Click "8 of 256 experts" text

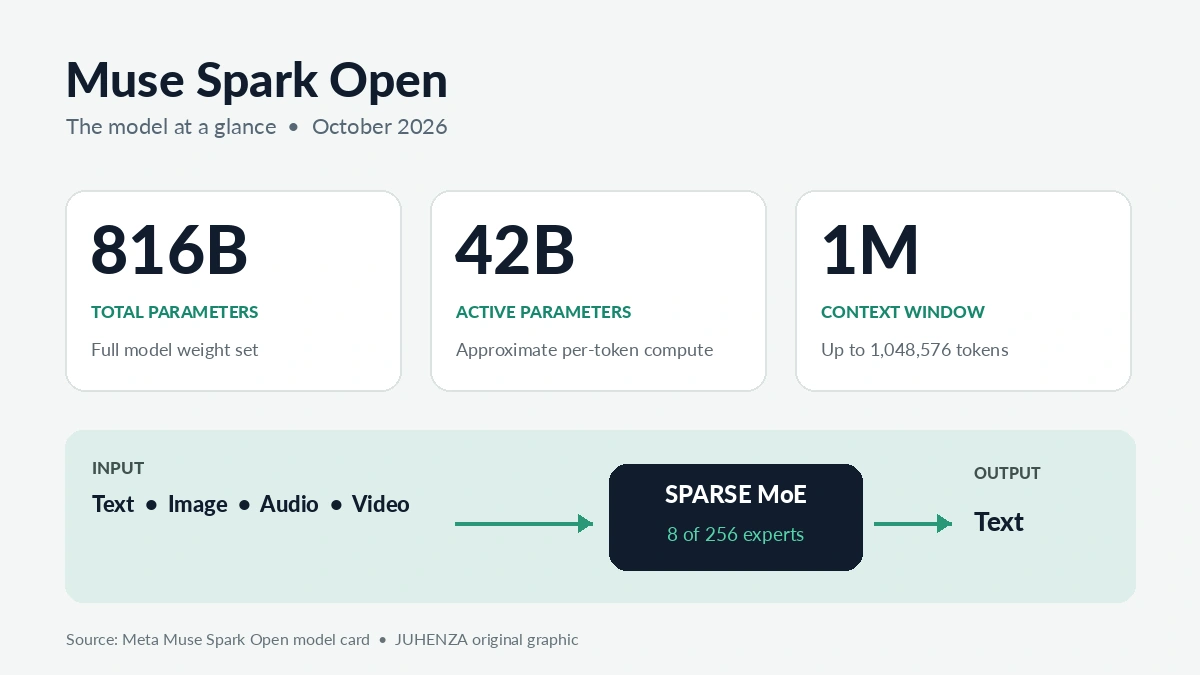(735, 534)
